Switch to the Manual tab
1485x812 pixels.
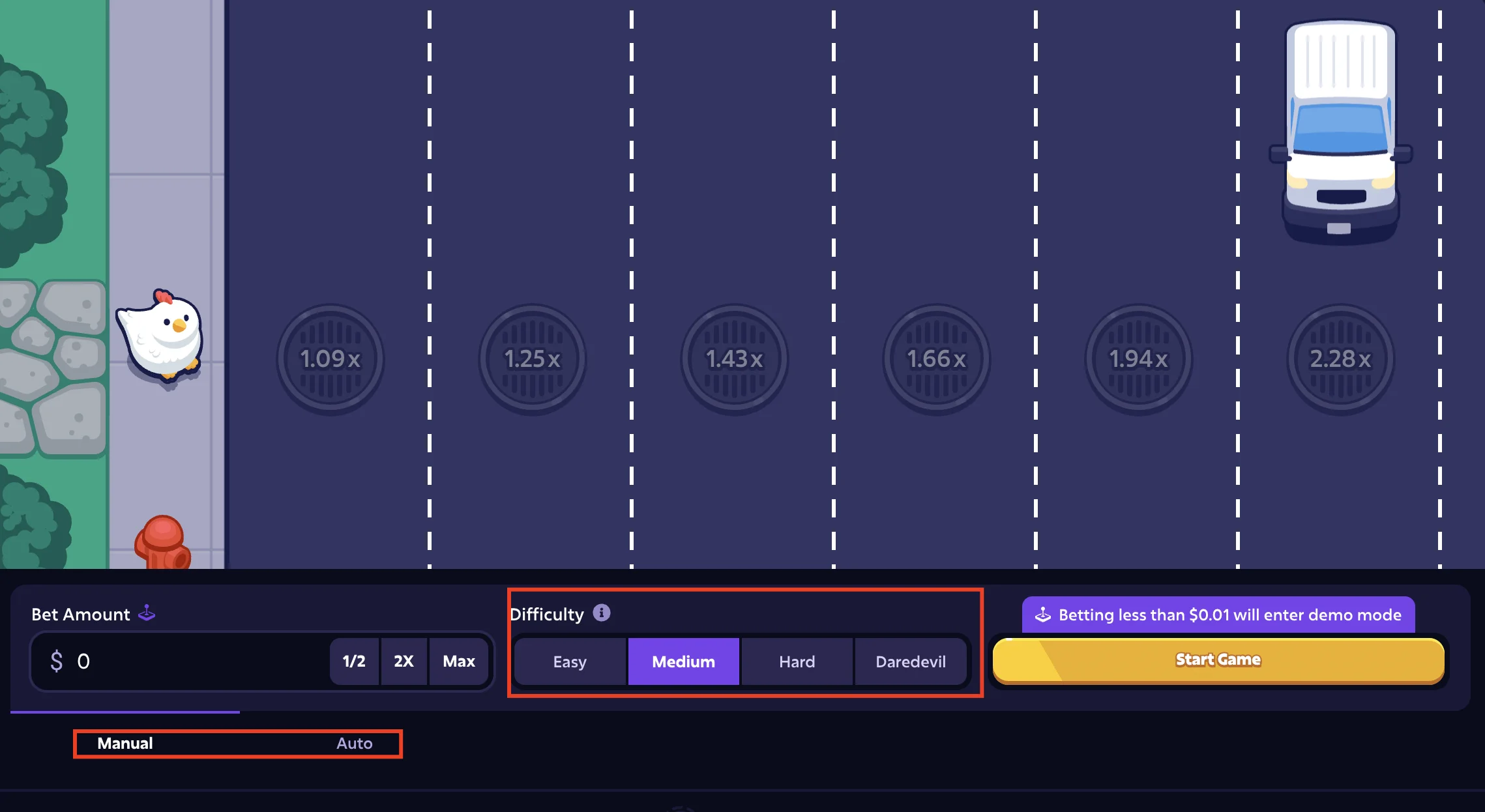click(125, 744)
